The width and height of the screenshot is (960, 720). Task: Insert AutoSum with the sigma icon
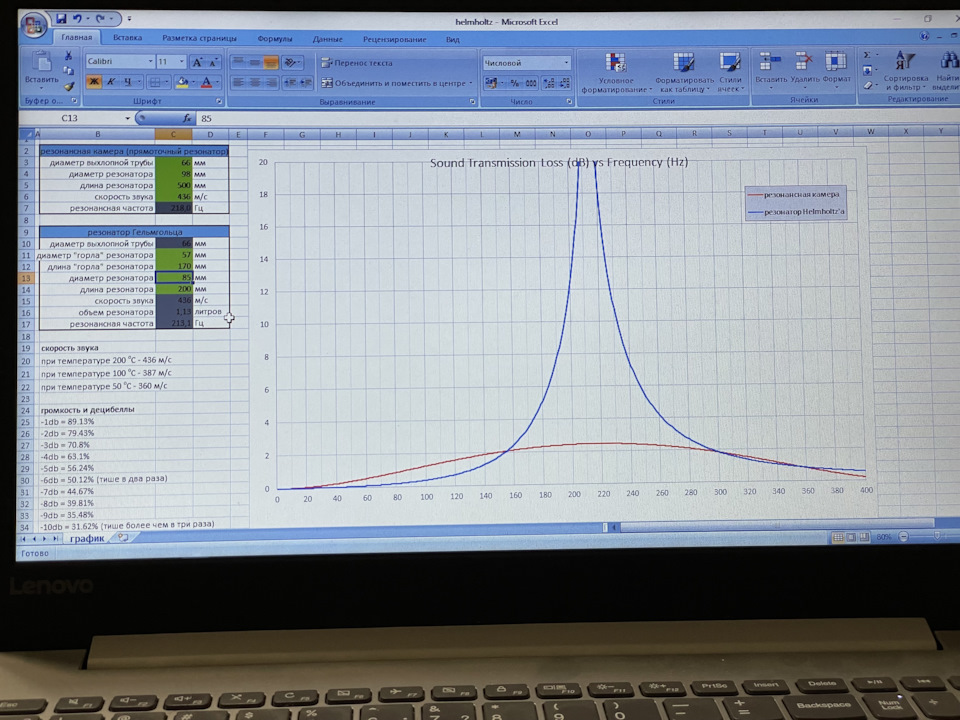(x=868, y=55)
